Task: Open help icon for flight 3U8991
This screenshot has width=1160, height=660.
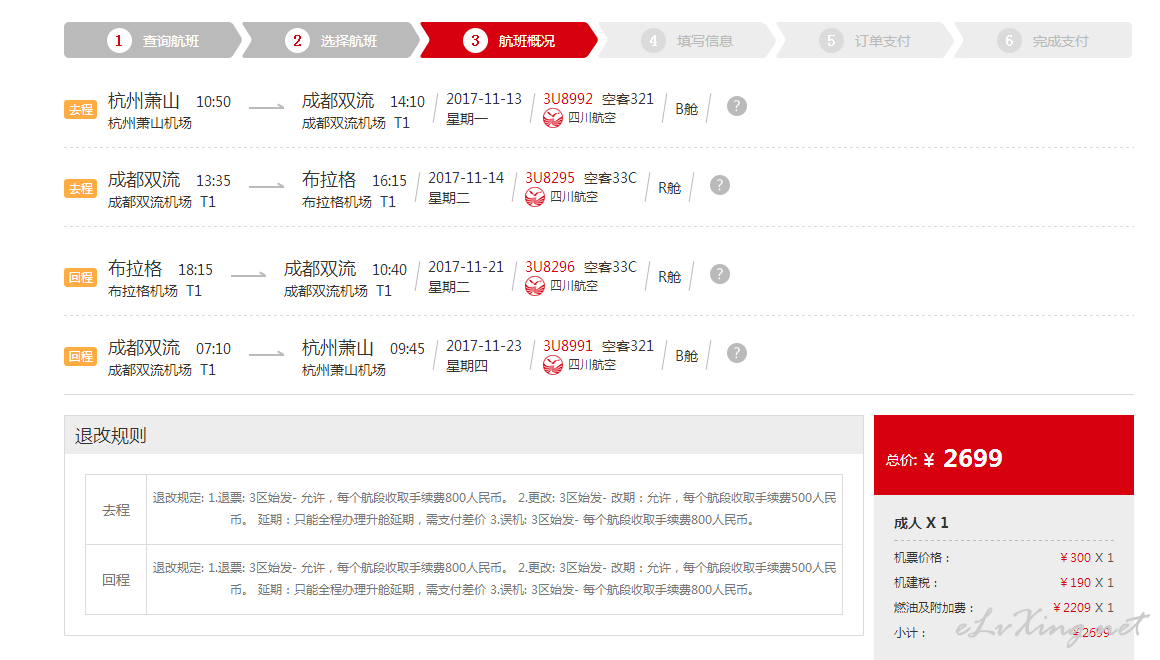Action: pos(736,353)
